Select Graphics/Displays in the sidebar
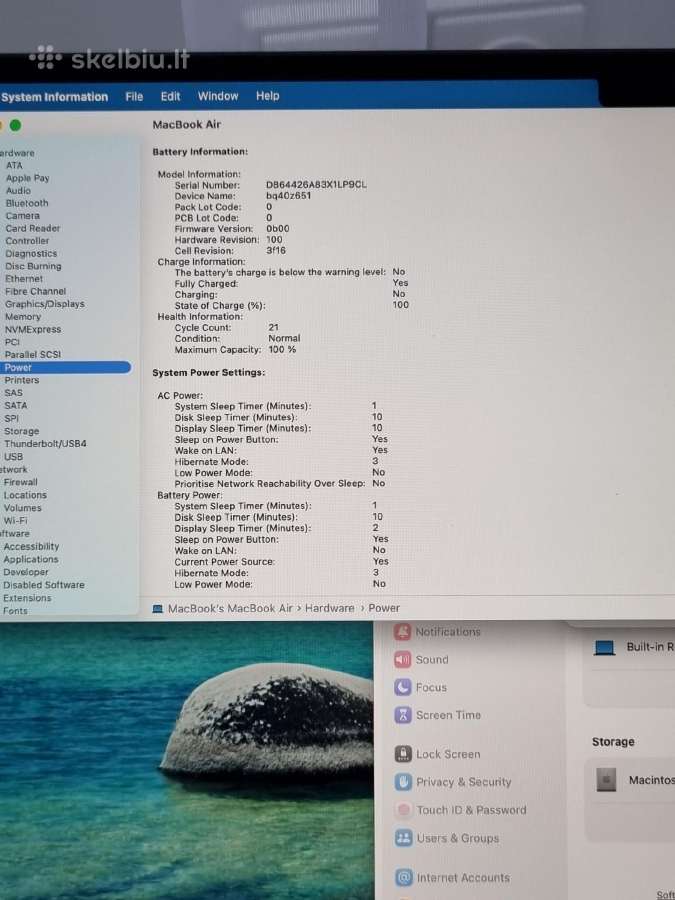The height and width of the screenshot is (900, 675). tap(45, 304)
